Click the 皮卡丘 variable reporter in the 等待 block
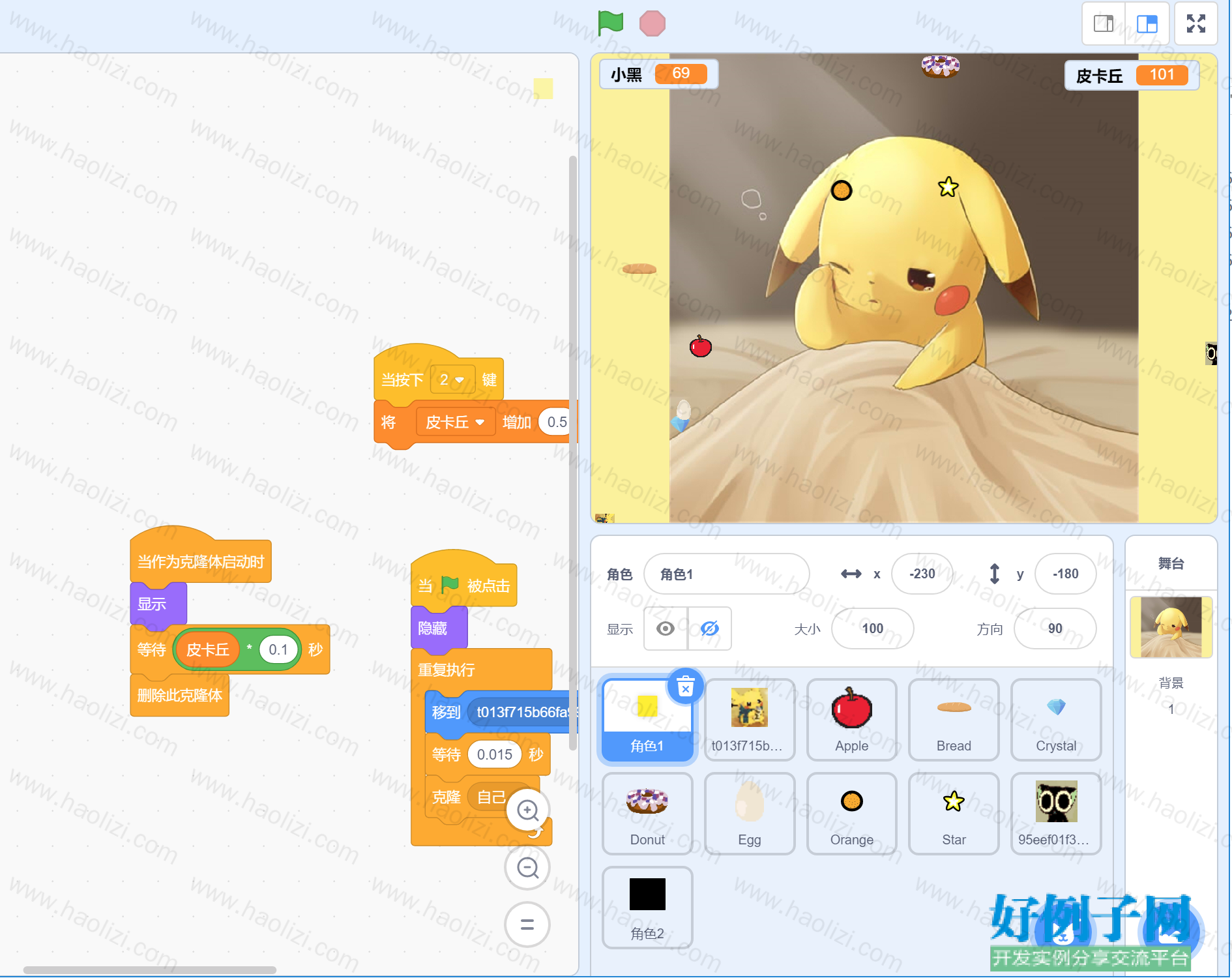1232x978 pixels. click(208, 649)
